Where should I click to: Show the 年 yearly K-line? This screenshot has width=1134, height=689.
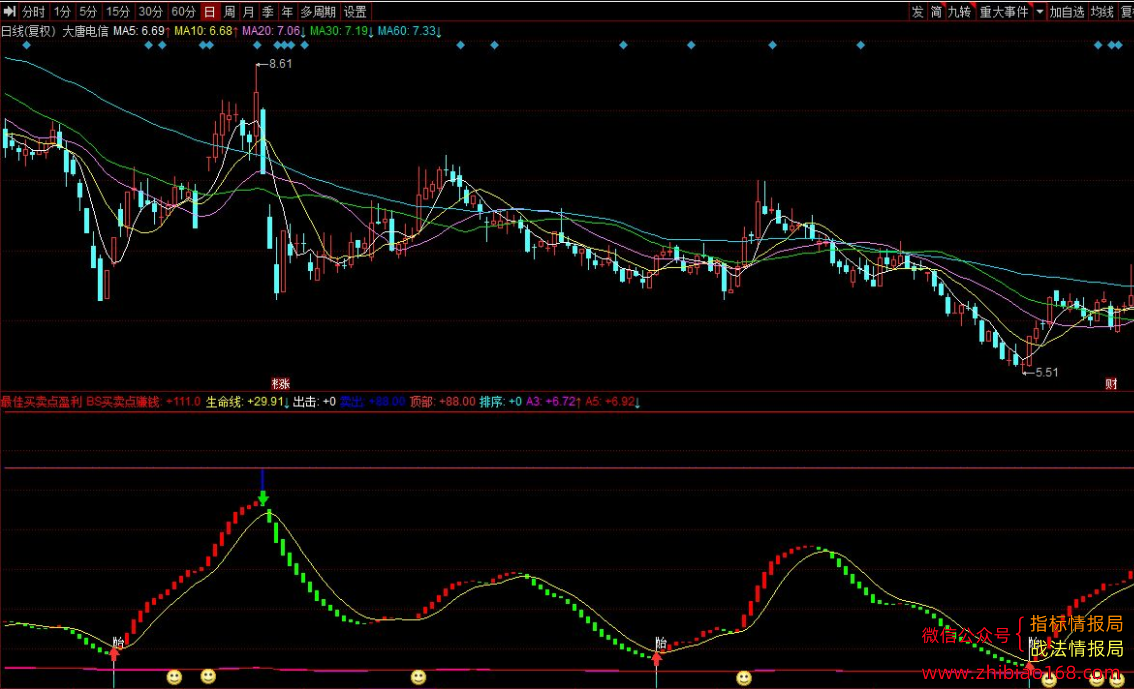[287, 12]
